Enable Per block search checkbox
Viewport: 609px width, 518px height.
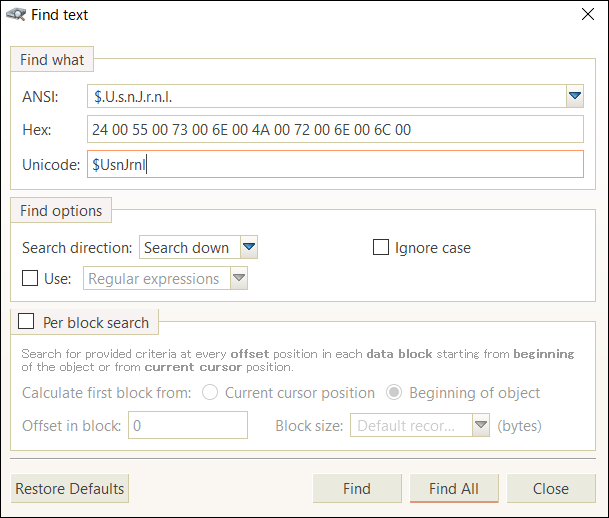(x=26, y=322)
